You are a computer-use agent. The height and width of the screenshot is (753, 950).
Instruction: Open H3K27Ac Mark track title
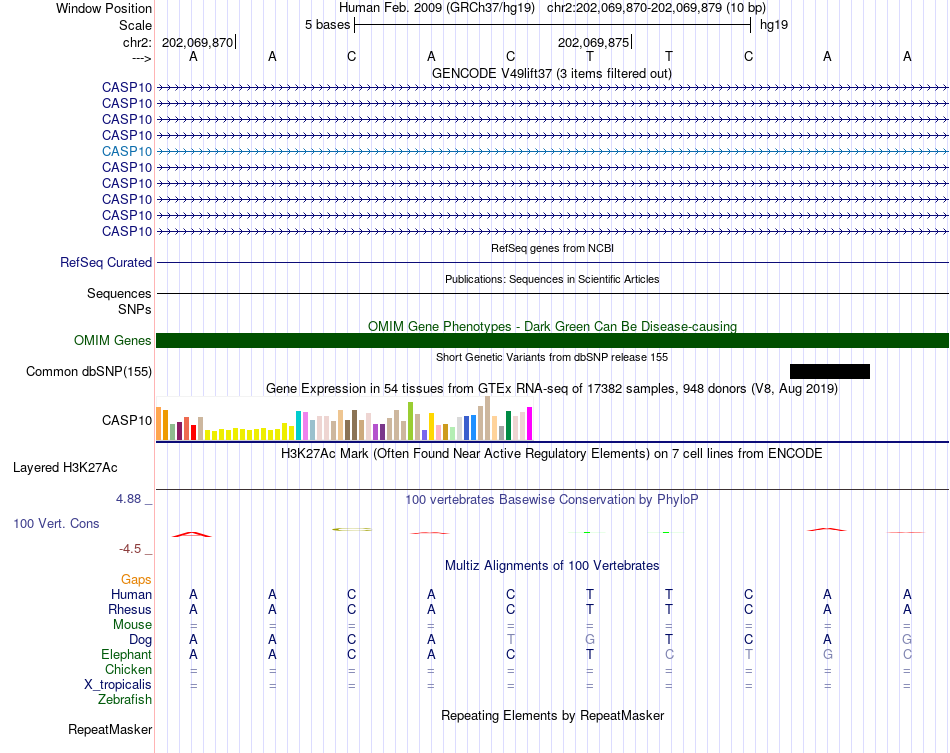click(x=552, y=453)
